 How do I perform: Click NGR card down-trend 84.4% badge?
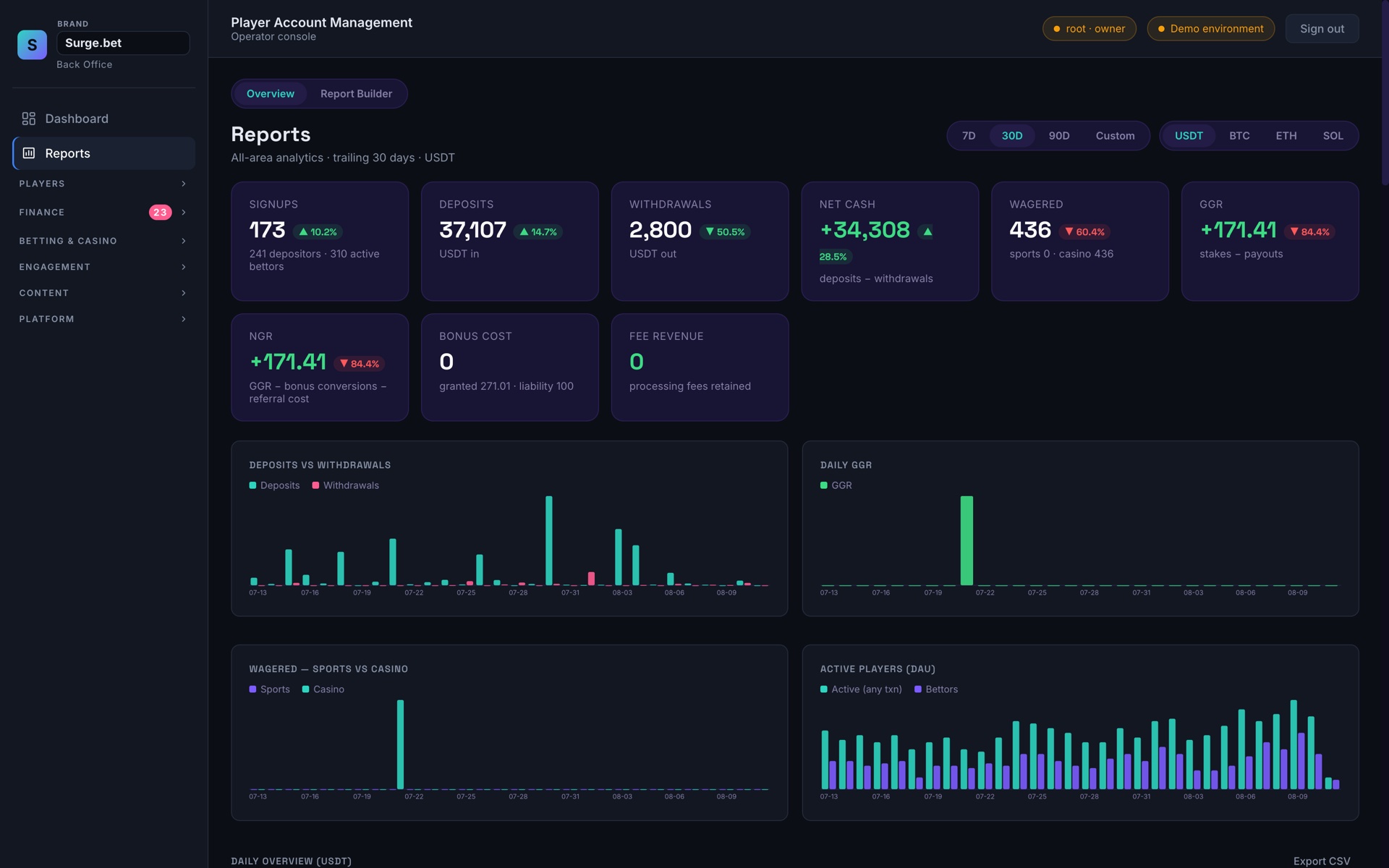point(360,364)
